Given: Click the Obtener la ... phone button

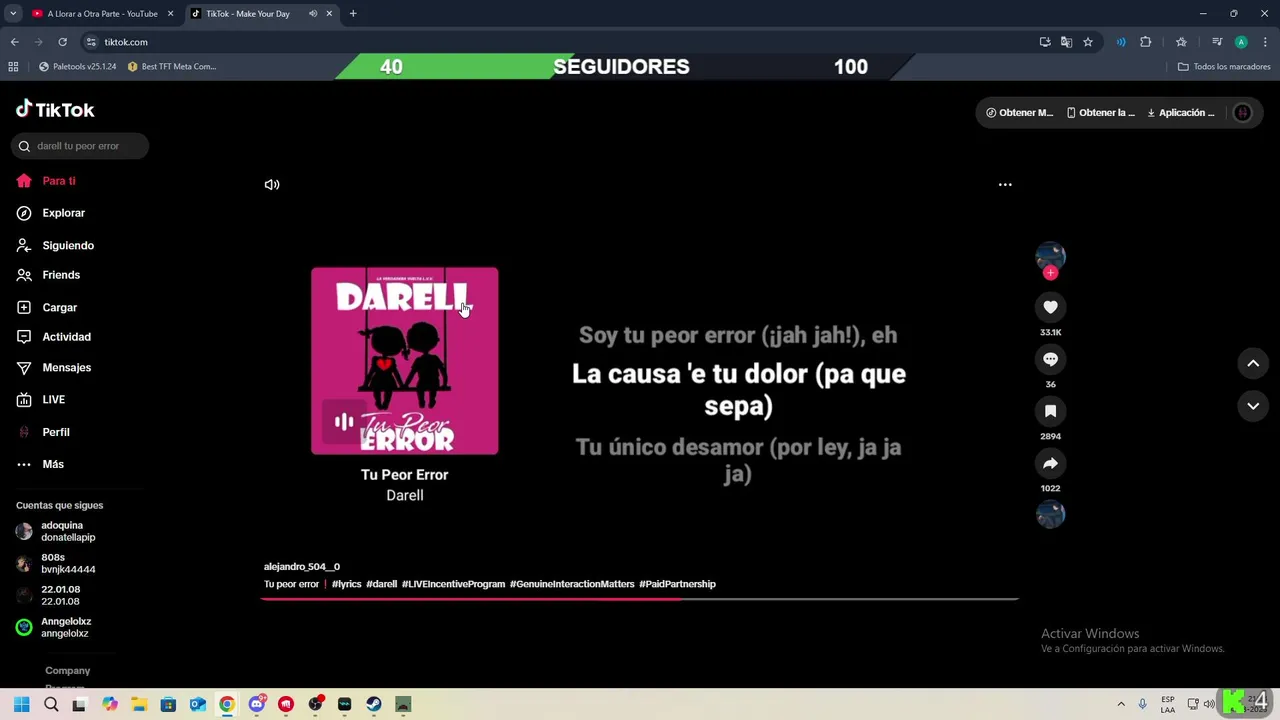Looking at the screenshot, I should [1101, 113].
